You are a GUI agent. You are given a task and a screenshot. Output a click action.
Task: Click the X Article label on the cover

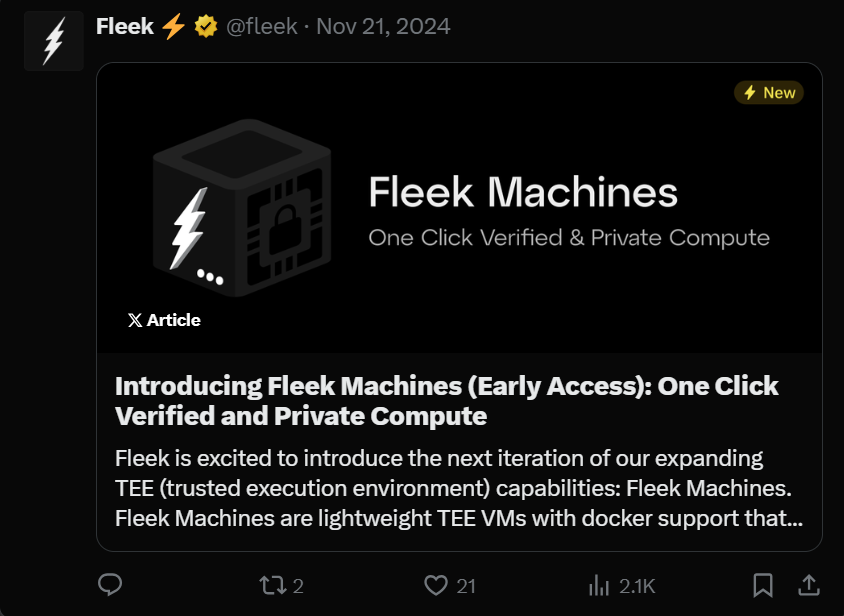click(164, 320)
